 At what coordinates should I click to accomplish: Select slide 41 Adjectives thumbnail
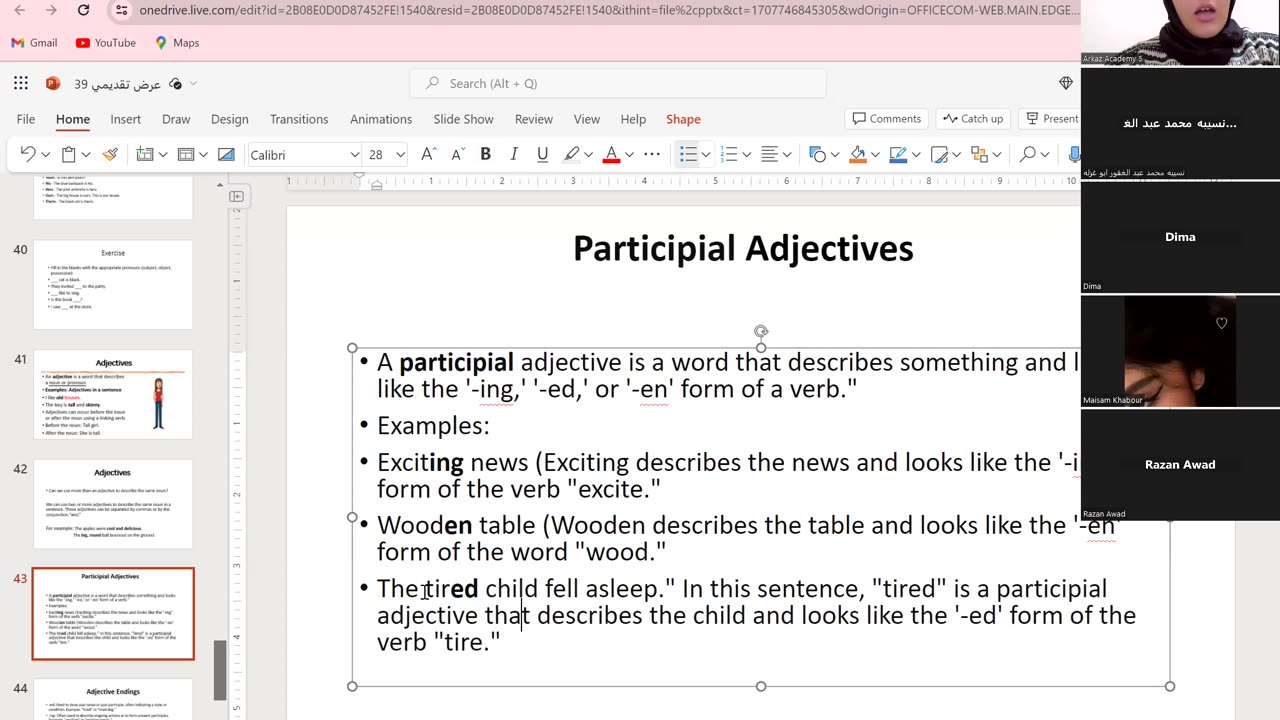click(x=113, y=395)
